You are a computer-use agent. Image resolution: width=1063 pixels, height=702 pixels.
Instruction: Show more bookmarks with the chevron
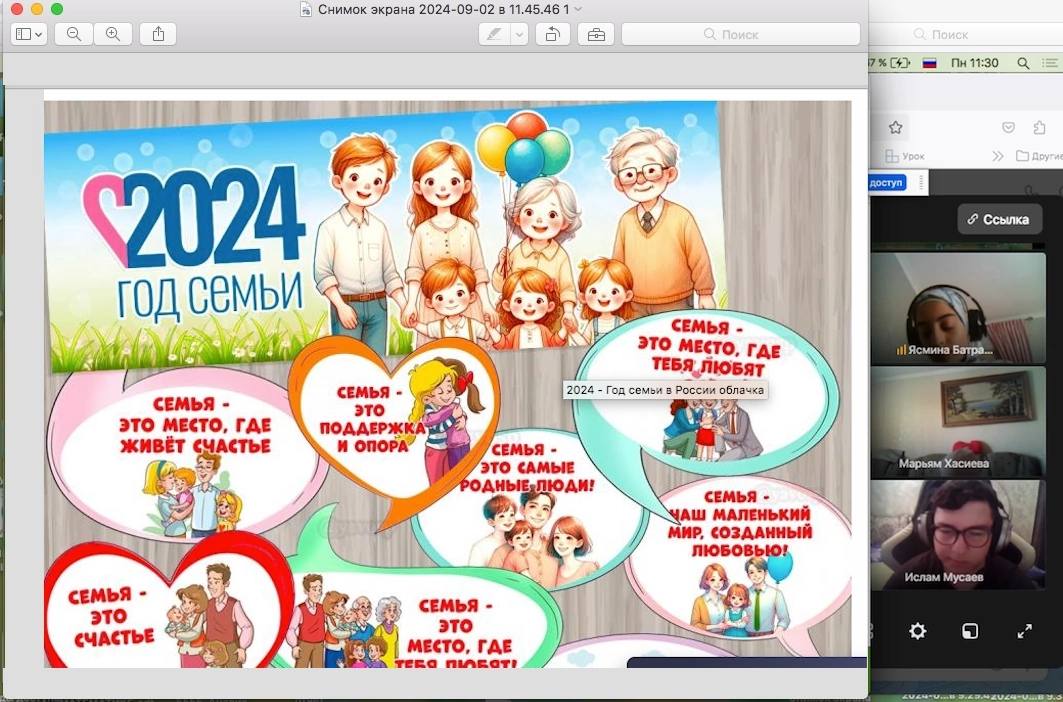tap(997, 156)
